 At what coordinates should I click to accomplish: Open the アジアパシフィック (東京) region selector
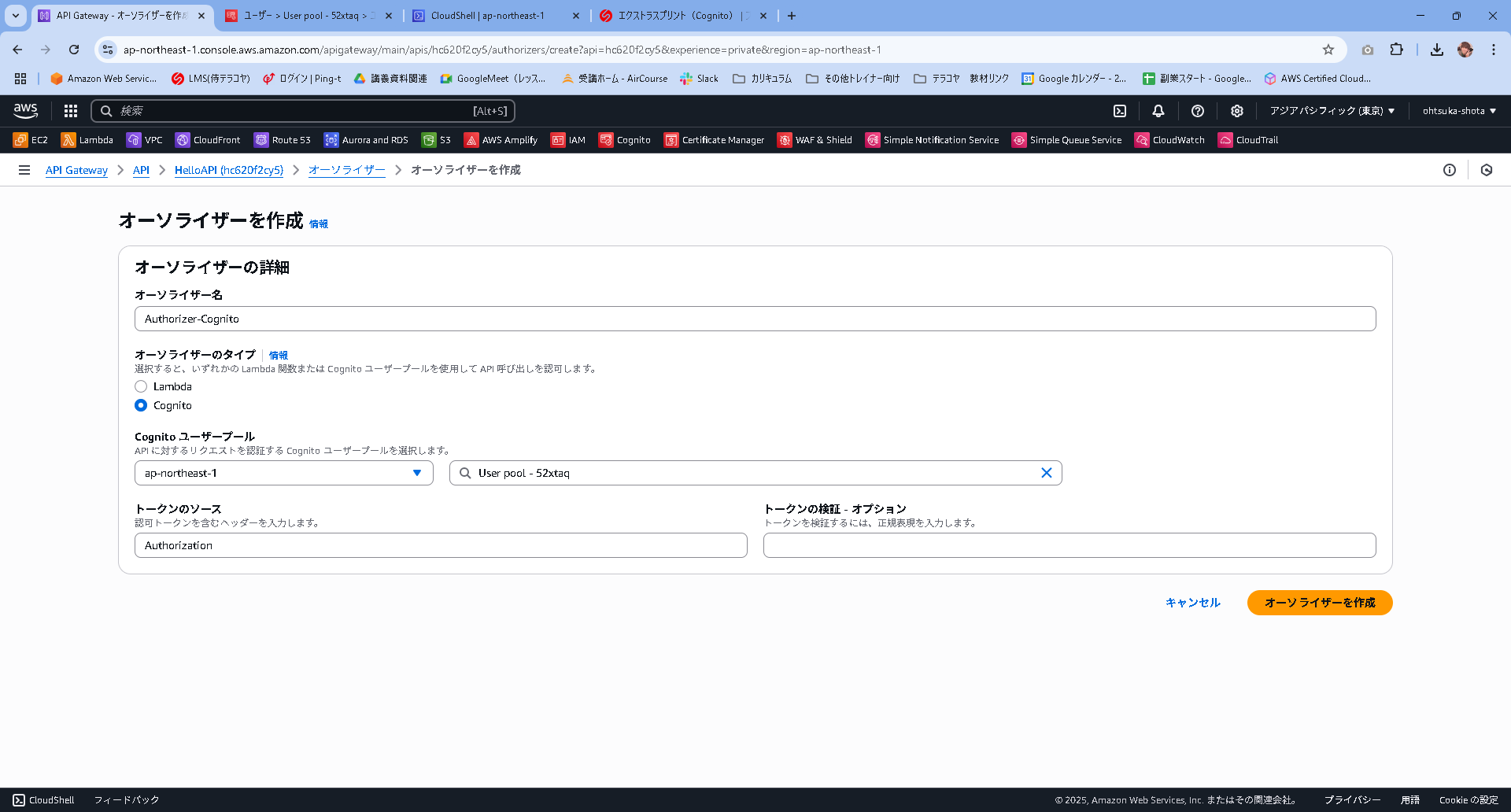tap(1330, 110)
